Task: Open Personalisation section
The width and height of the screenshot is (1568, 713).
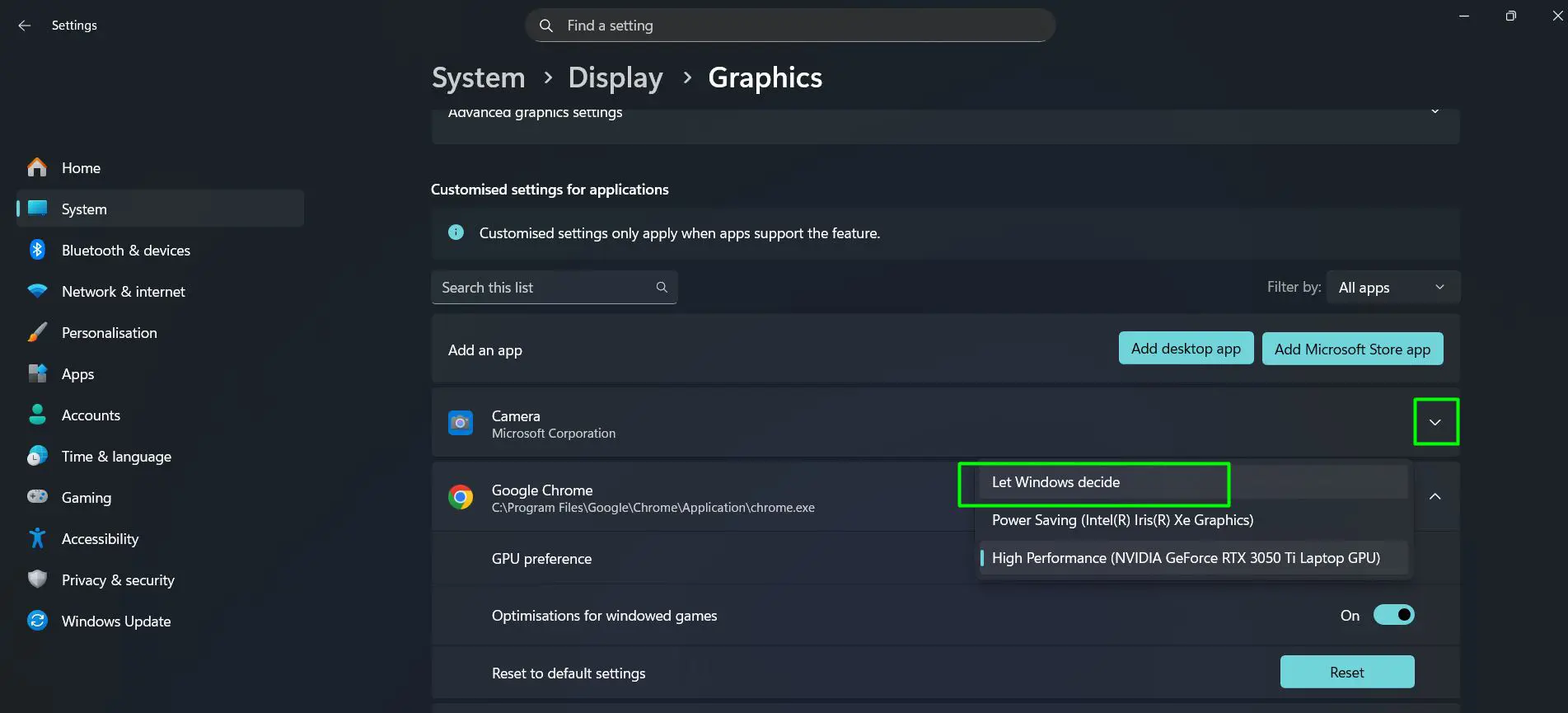Action: coord(161,332)
